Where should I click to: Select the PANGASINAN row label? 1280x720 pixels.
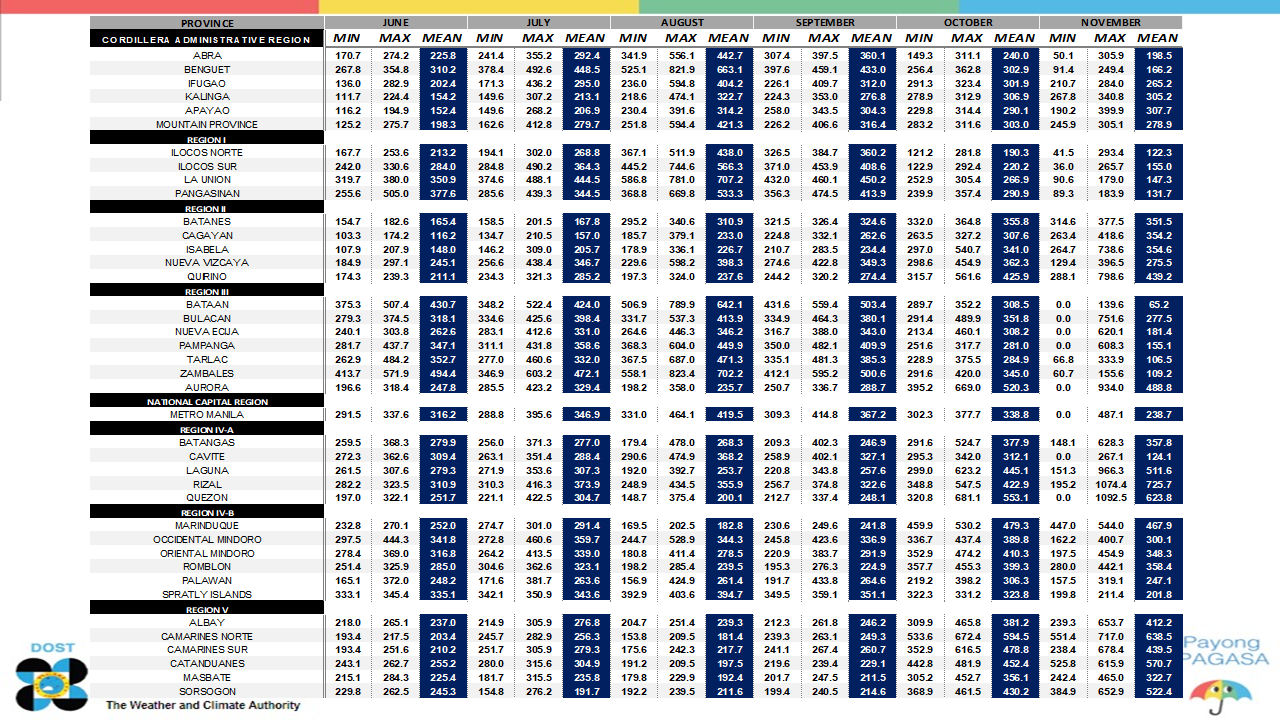pos(207,194)
